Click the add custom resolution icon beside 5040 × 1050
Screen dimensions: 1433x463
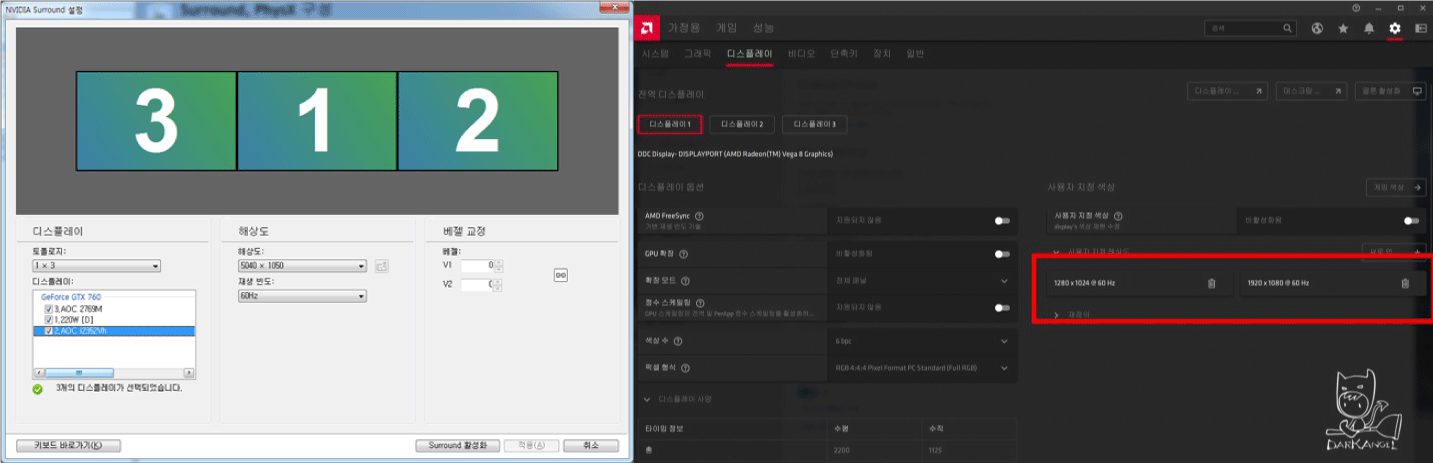coord(381,266)
